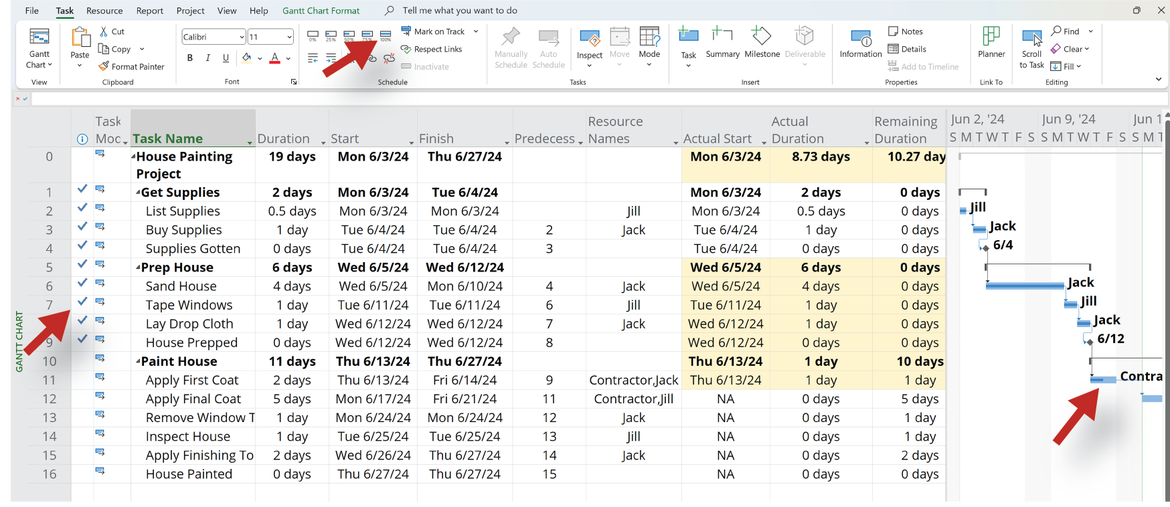Open the Gantt Chart view button

(39, 49)
